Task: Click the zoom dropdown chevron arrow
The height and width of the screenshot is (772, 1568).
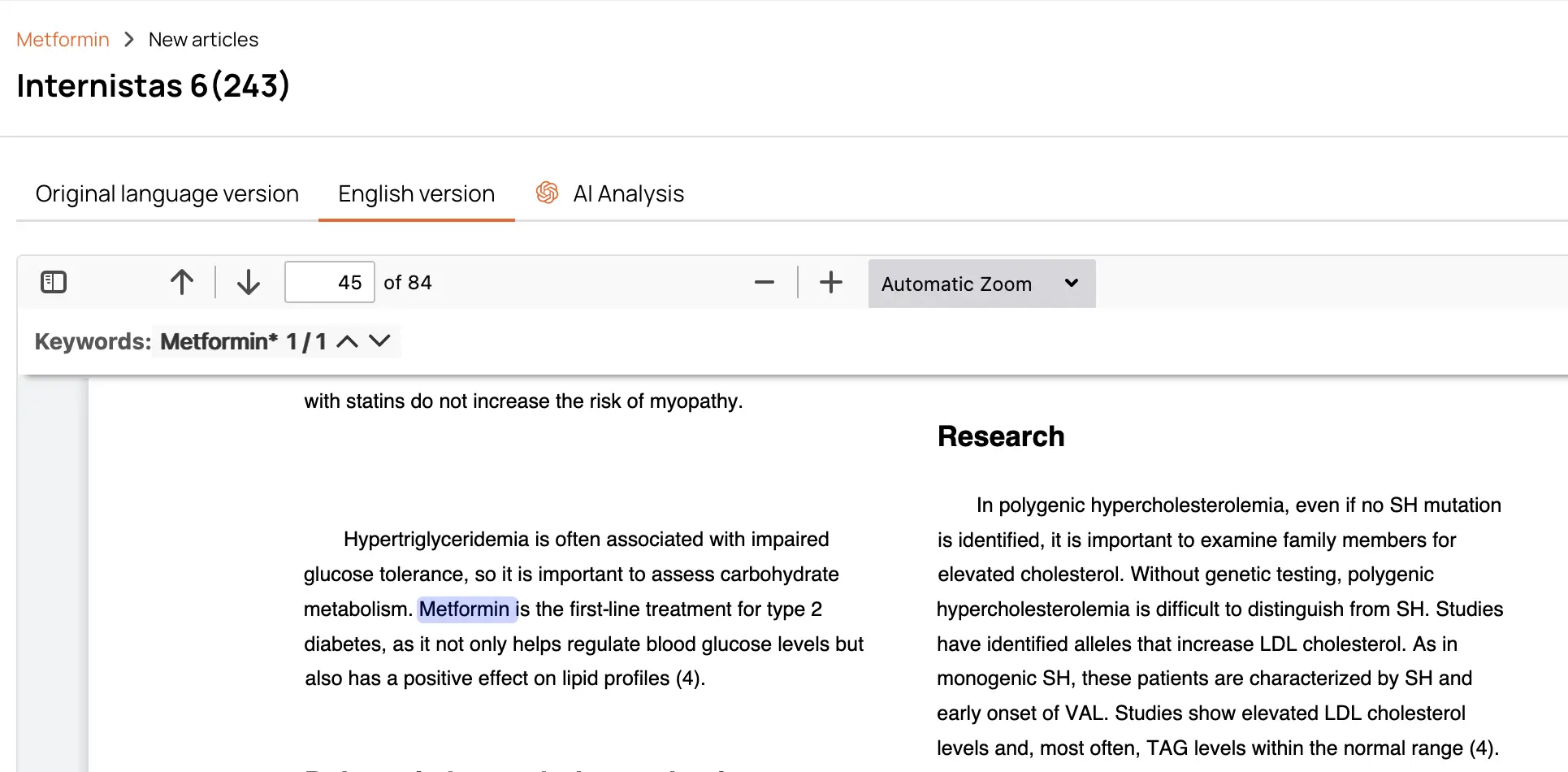Action: (x=1072, y=283)
